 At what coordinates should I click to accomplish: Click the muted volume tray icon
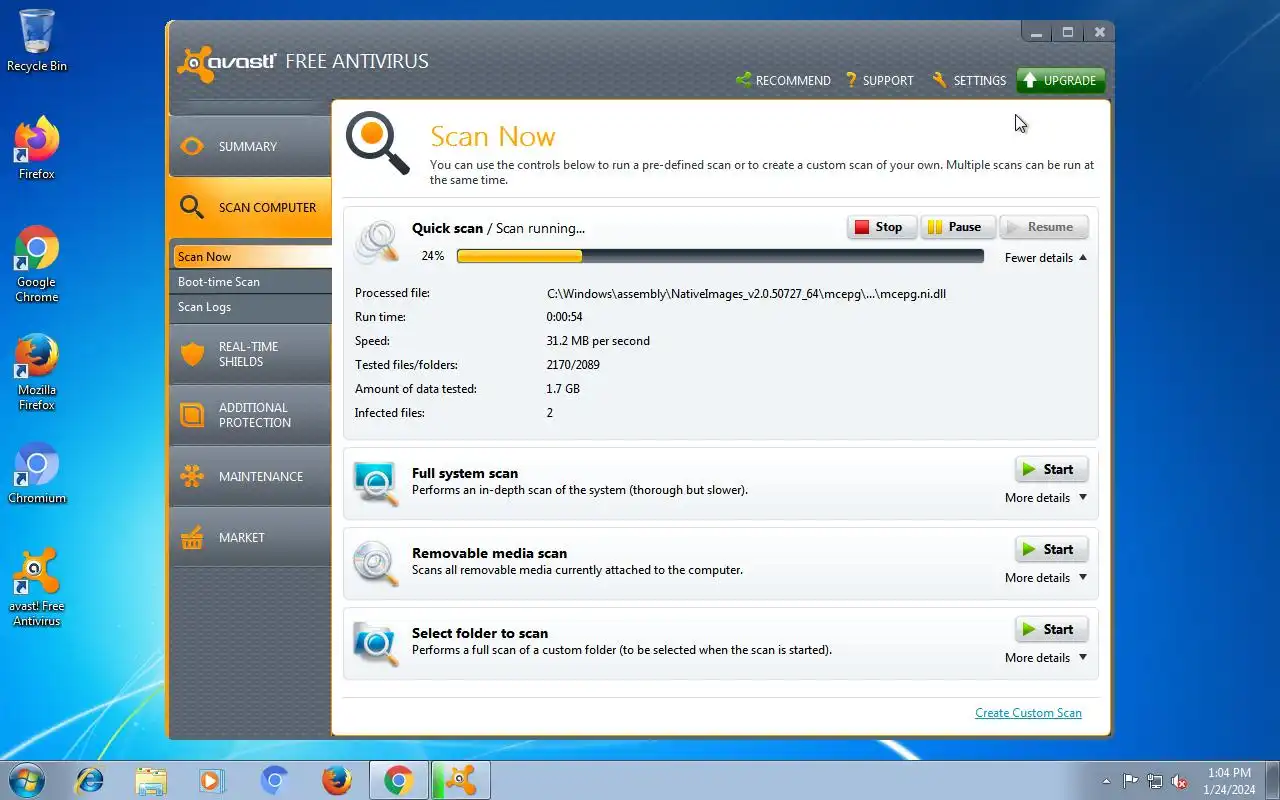tap(1180, 781)
